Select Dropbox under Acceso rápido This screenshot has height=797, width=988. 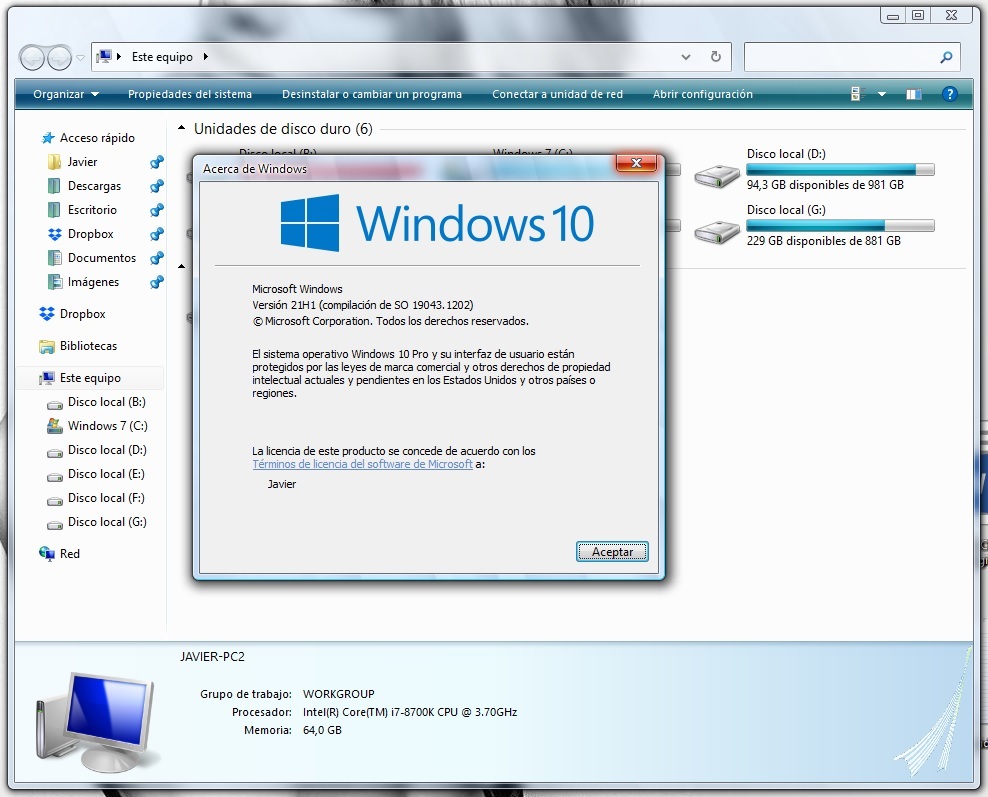pos(90,234)
